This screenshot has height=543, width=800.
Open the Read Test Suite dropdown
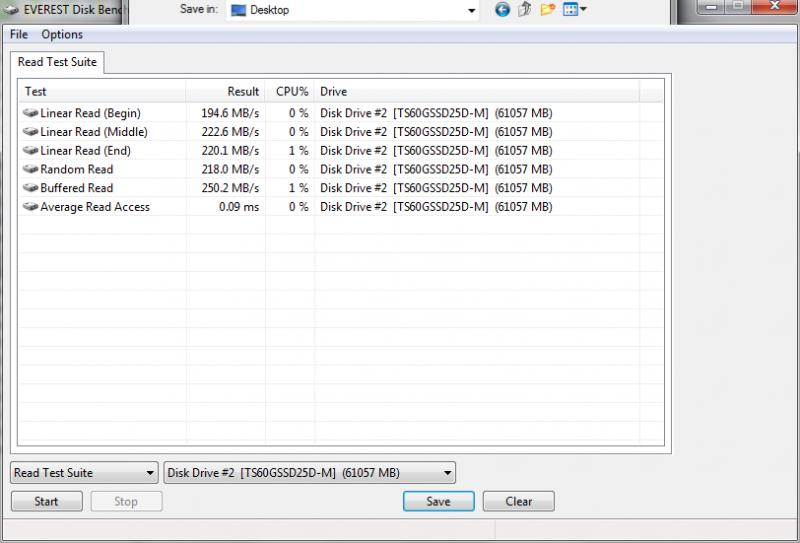(x=84, y=473)
